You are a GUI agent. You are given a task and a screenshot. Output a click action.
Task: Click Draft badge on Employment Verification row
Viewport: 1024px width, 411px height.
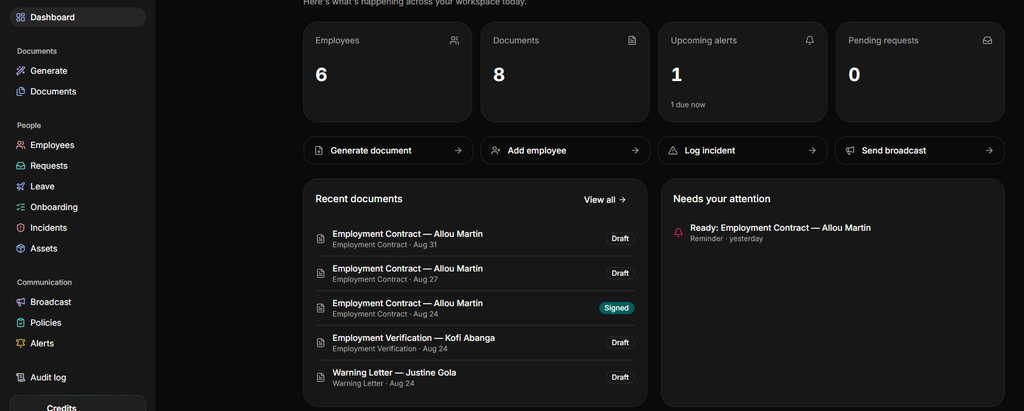[x=620, y=343]
